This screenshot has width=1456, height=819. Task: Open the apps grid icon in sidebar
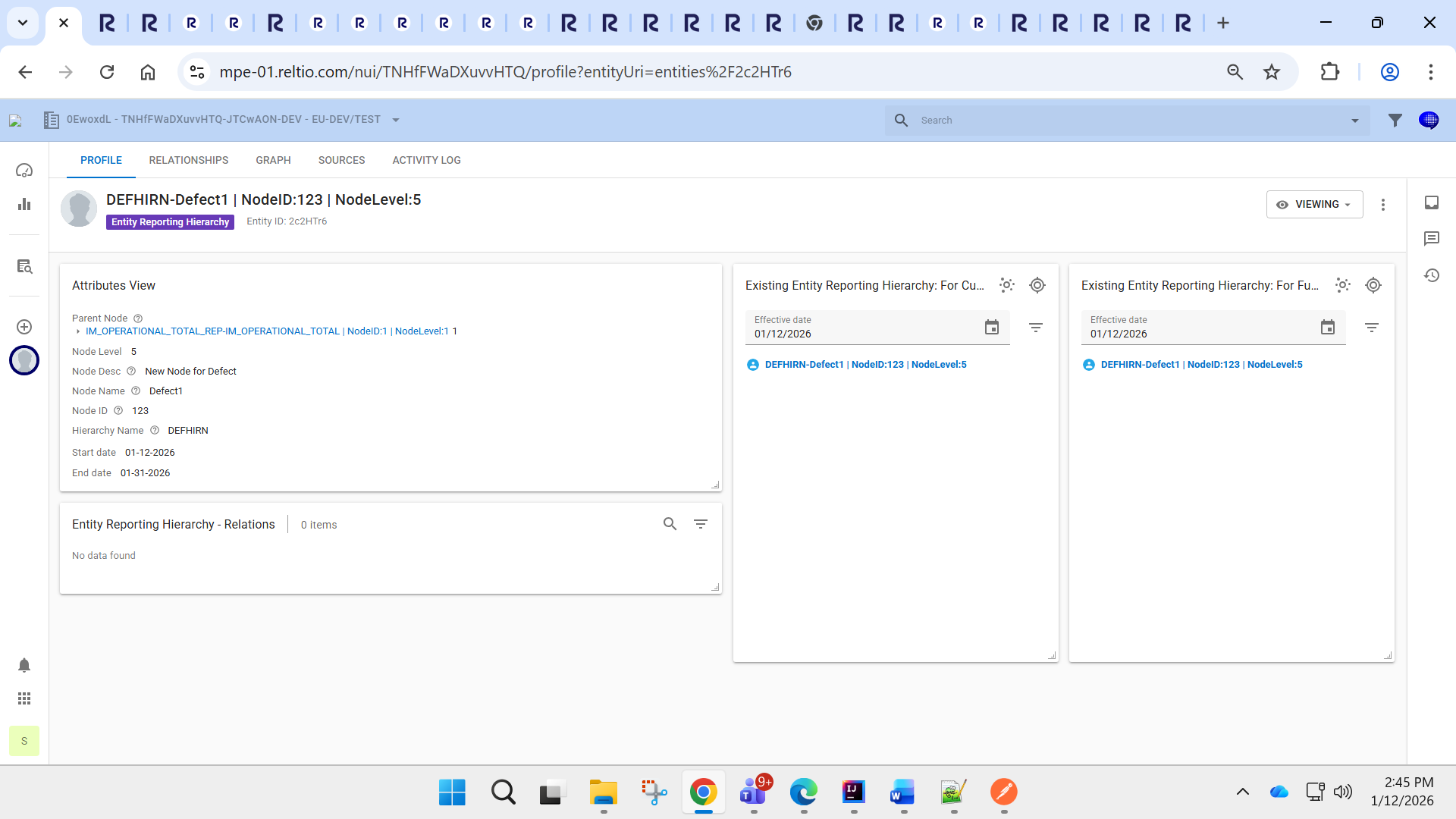point(24,698)
